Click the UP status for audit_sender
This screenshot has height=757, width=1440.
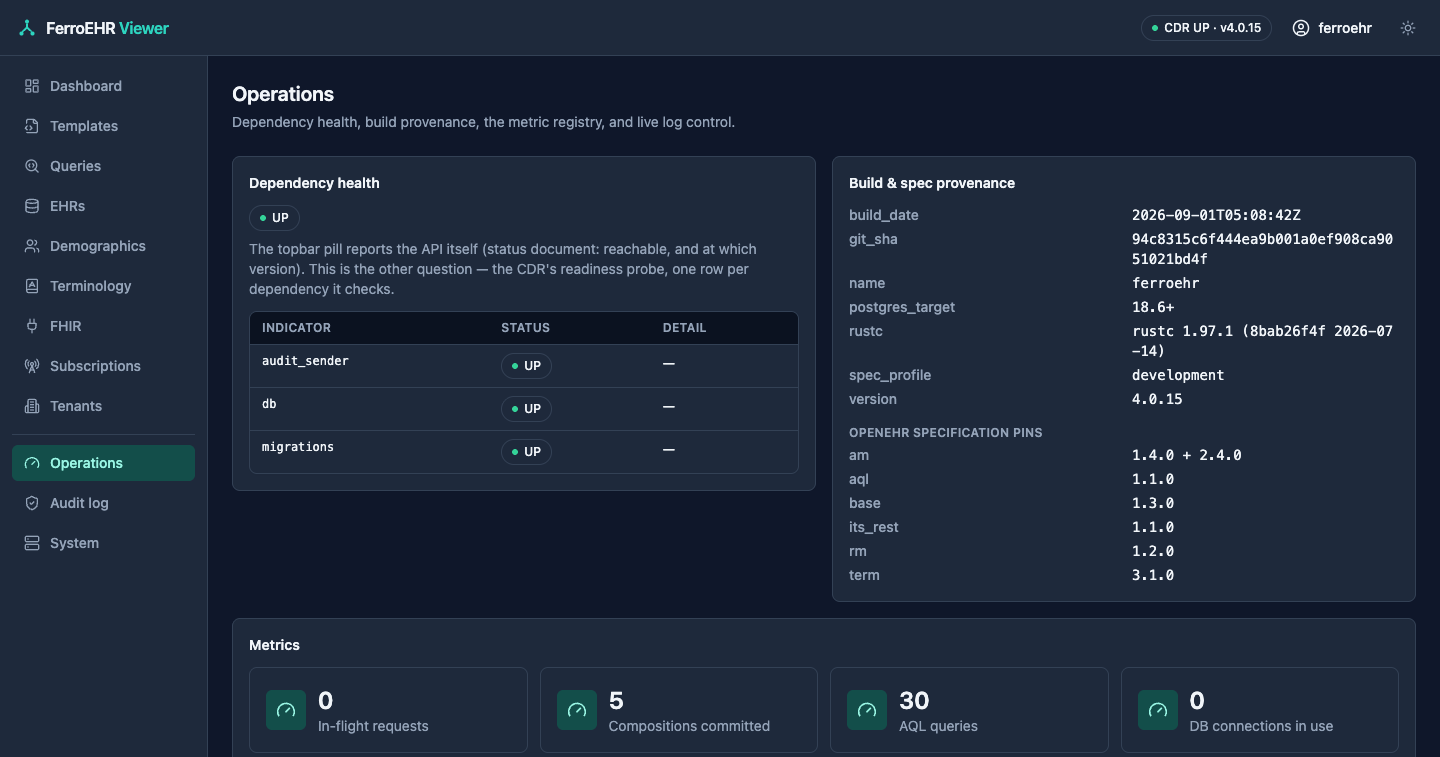point(526,366)
